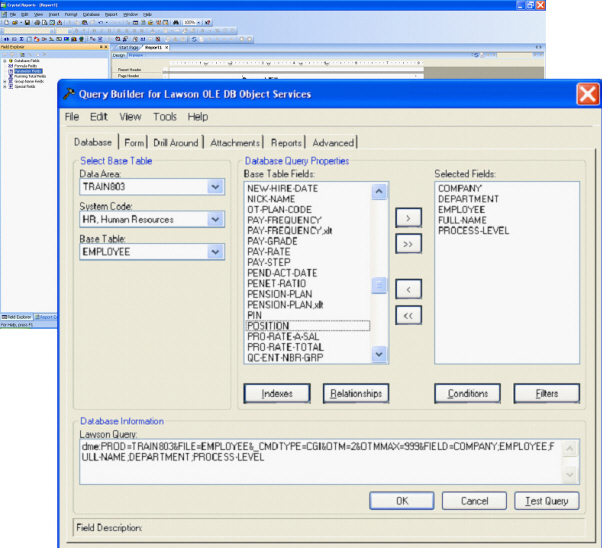Click the Open file icon in Crystal Reports toolbar
Viewport: 602px width, 548px height.
click(15, 22)
